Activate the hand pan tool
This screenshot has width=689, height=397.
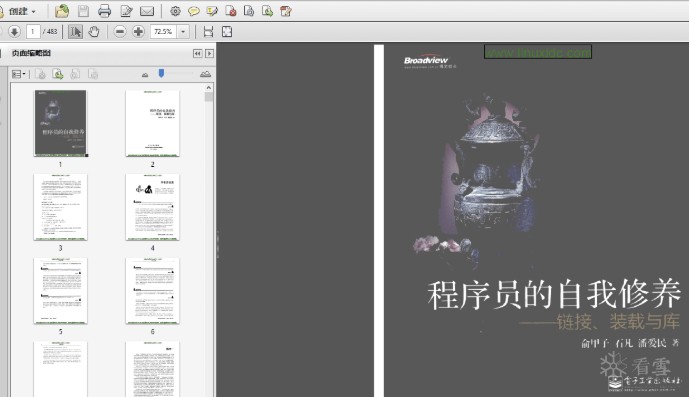click(x=94, y=32)
